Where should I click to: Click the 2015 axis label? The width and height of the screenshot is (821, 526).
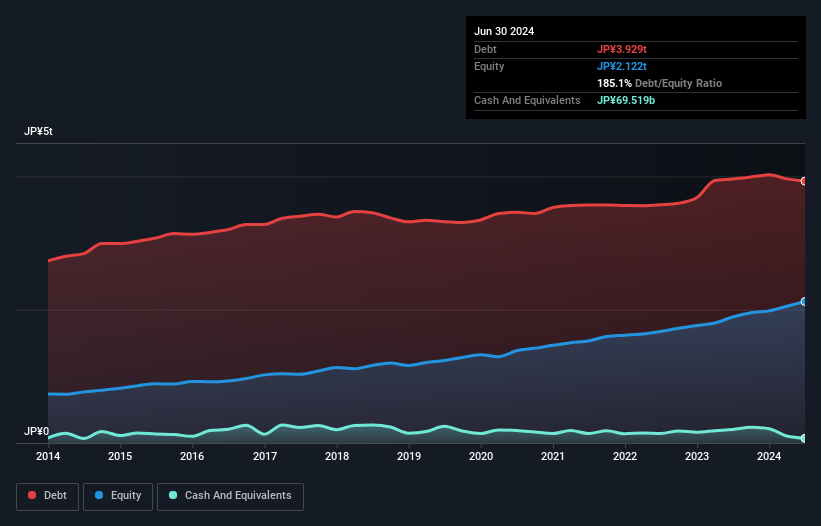pos(120,456)
